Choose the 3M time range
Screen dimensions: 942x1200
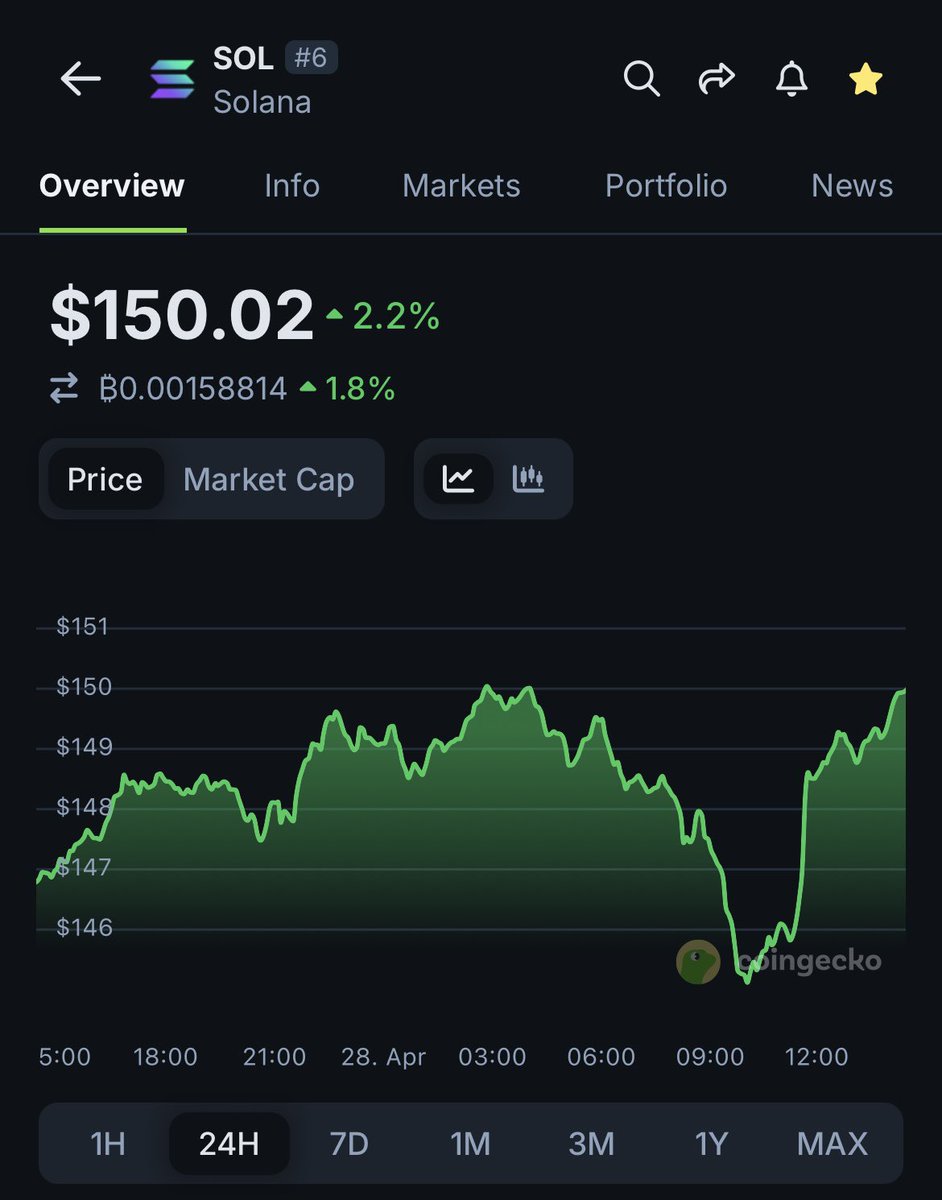pyautogui.click(x=591, y=1144)
